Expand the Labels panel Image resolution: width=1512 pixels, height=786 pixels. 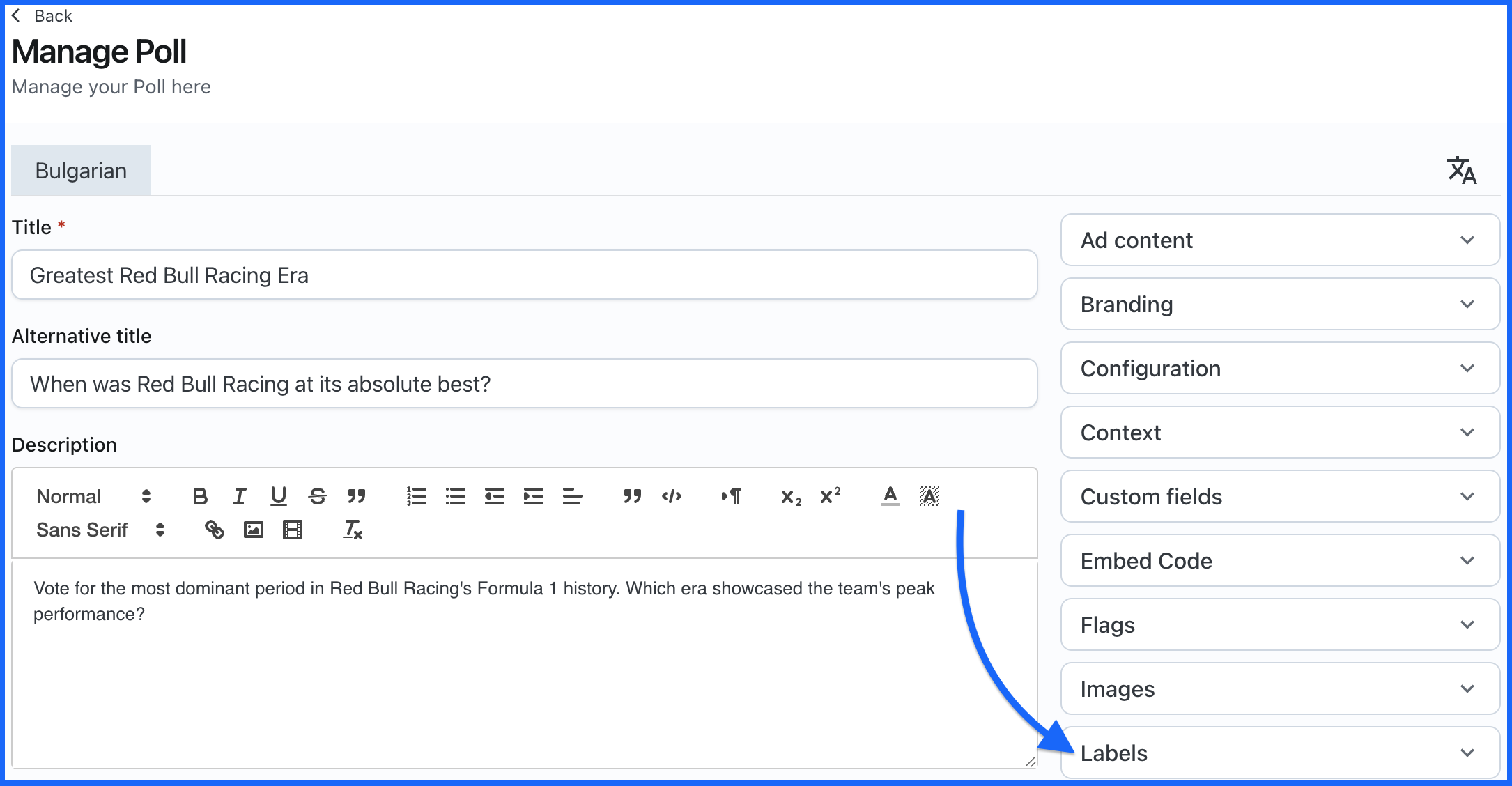tap(1279, 753)
